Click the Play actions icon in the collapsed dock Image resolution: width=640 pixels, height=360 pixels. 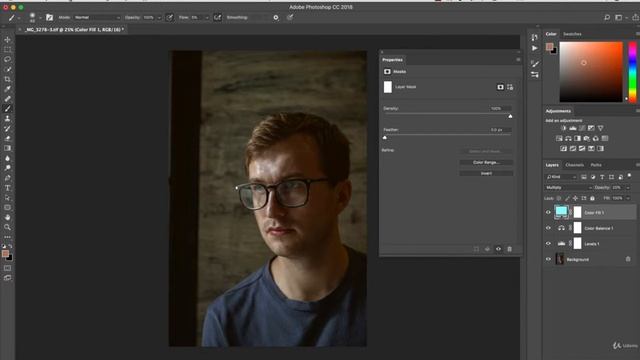[535, 48]
